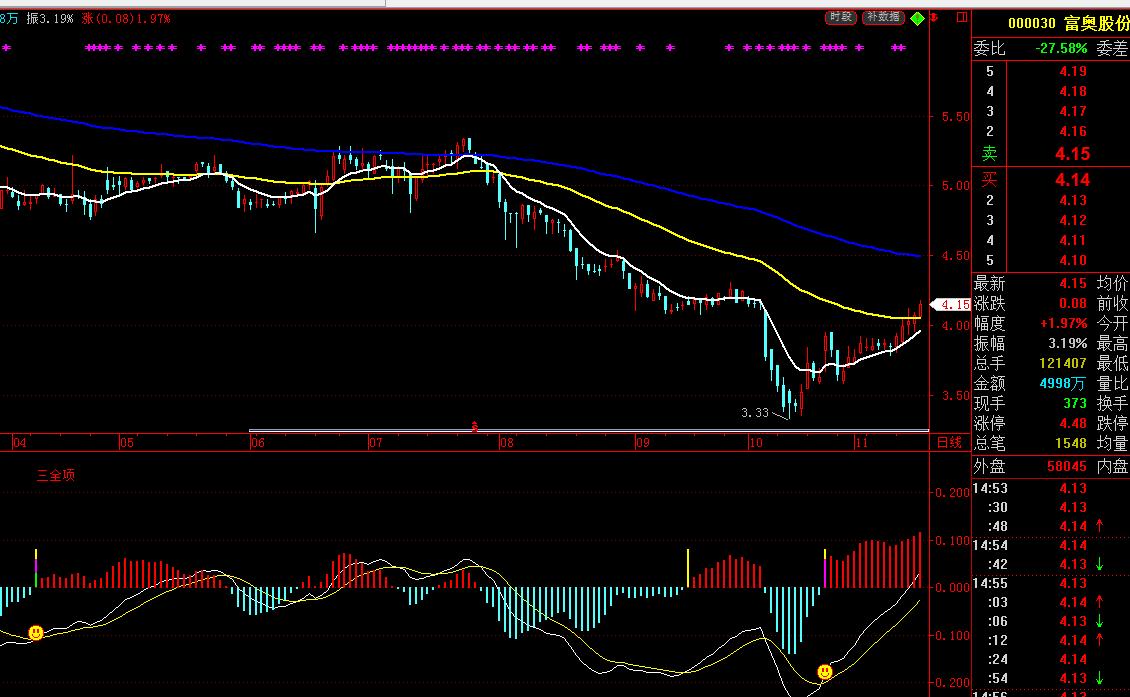
Task: Click buy level 2 price 4.13
Action: pos(1073,200)
